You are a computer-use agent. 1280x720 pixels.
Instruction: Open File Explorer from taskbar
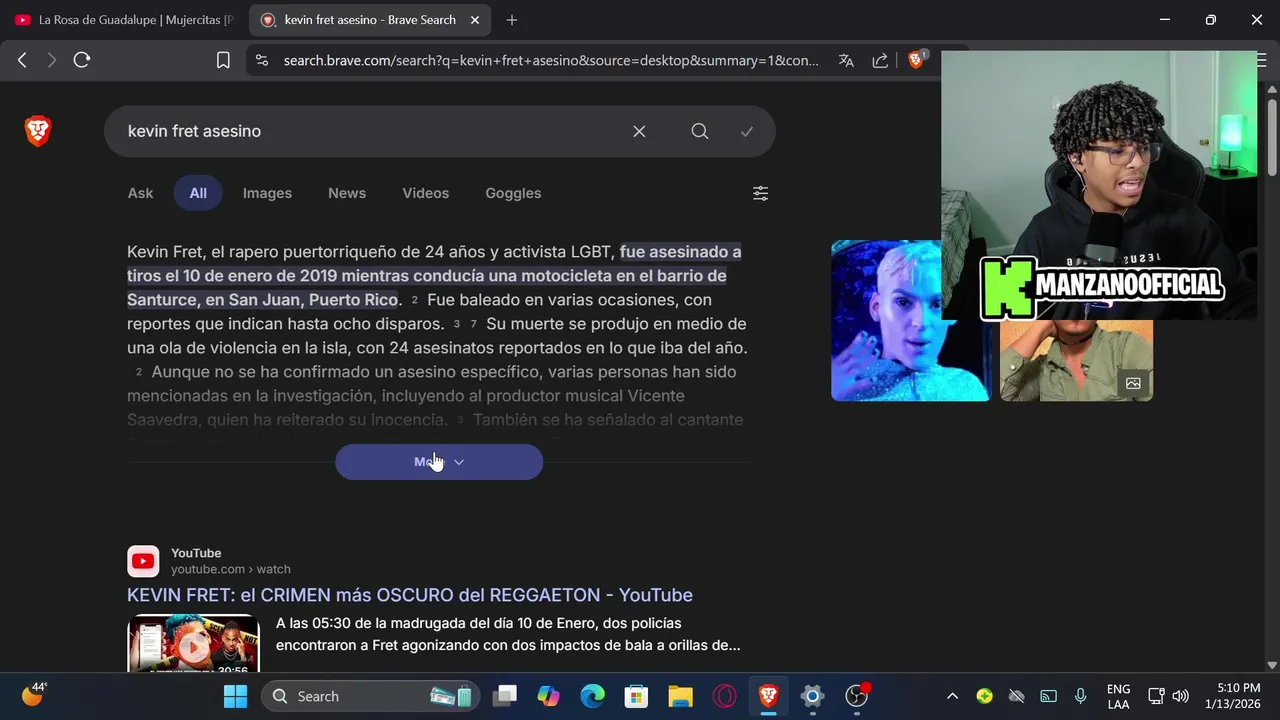pos(680,696)
